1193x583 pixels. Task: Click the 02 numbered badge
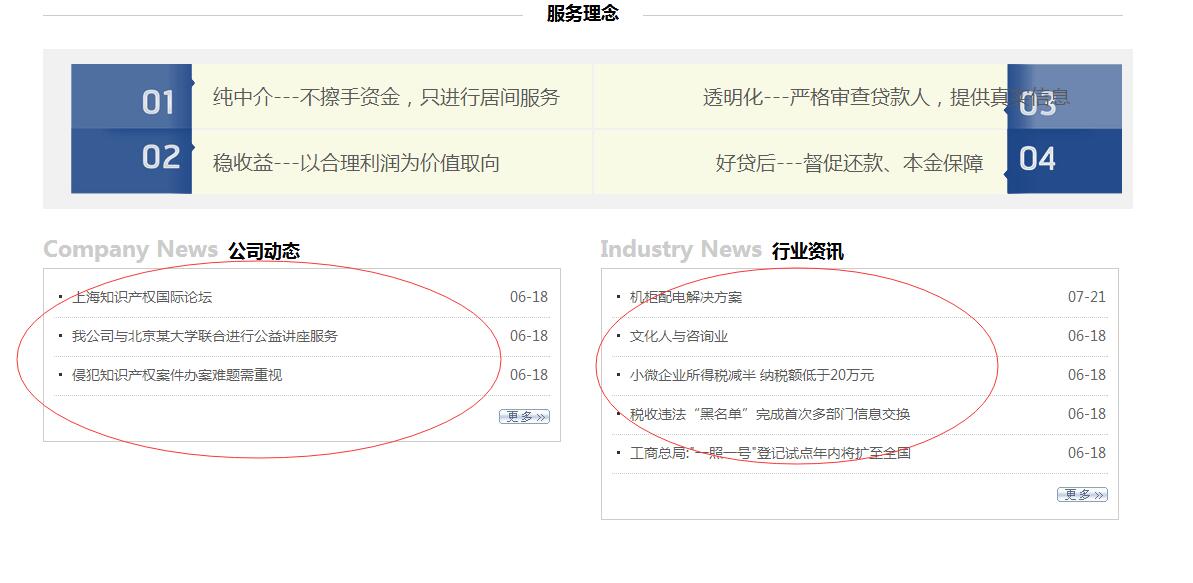tap(161, 157)
